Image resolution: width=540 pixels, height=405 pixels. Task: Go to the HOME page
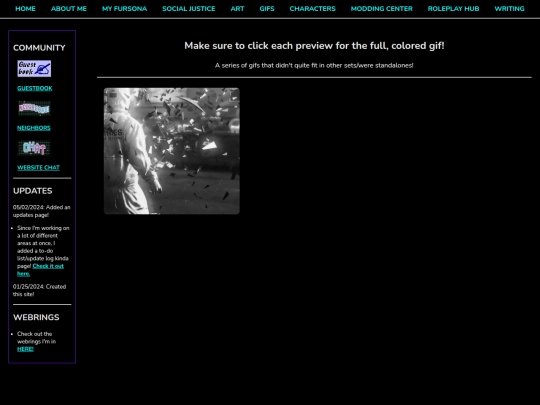(x=25, y=9)
